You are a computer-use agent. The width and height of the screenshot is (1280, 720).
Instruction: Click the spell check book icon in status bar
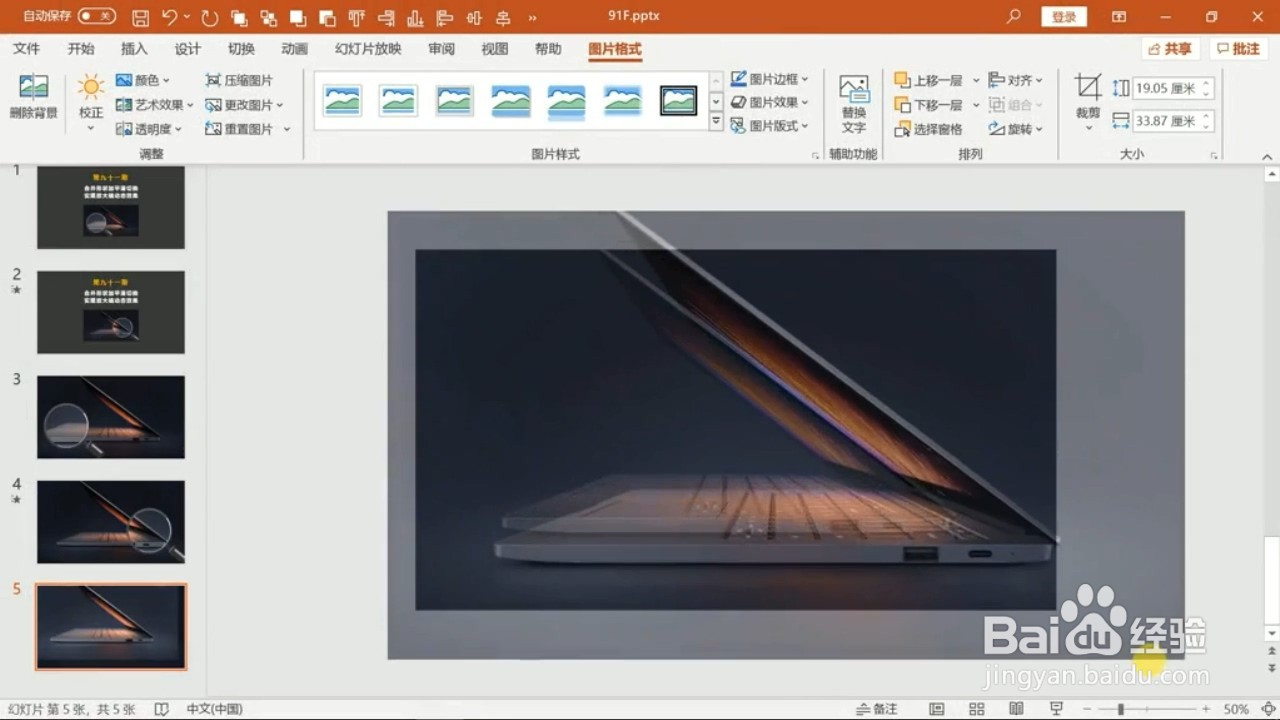161,709
